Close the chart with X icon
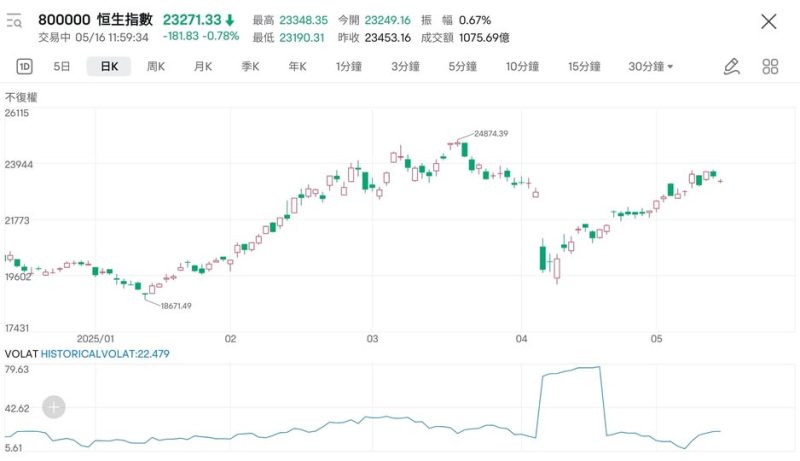 (768, 21)
